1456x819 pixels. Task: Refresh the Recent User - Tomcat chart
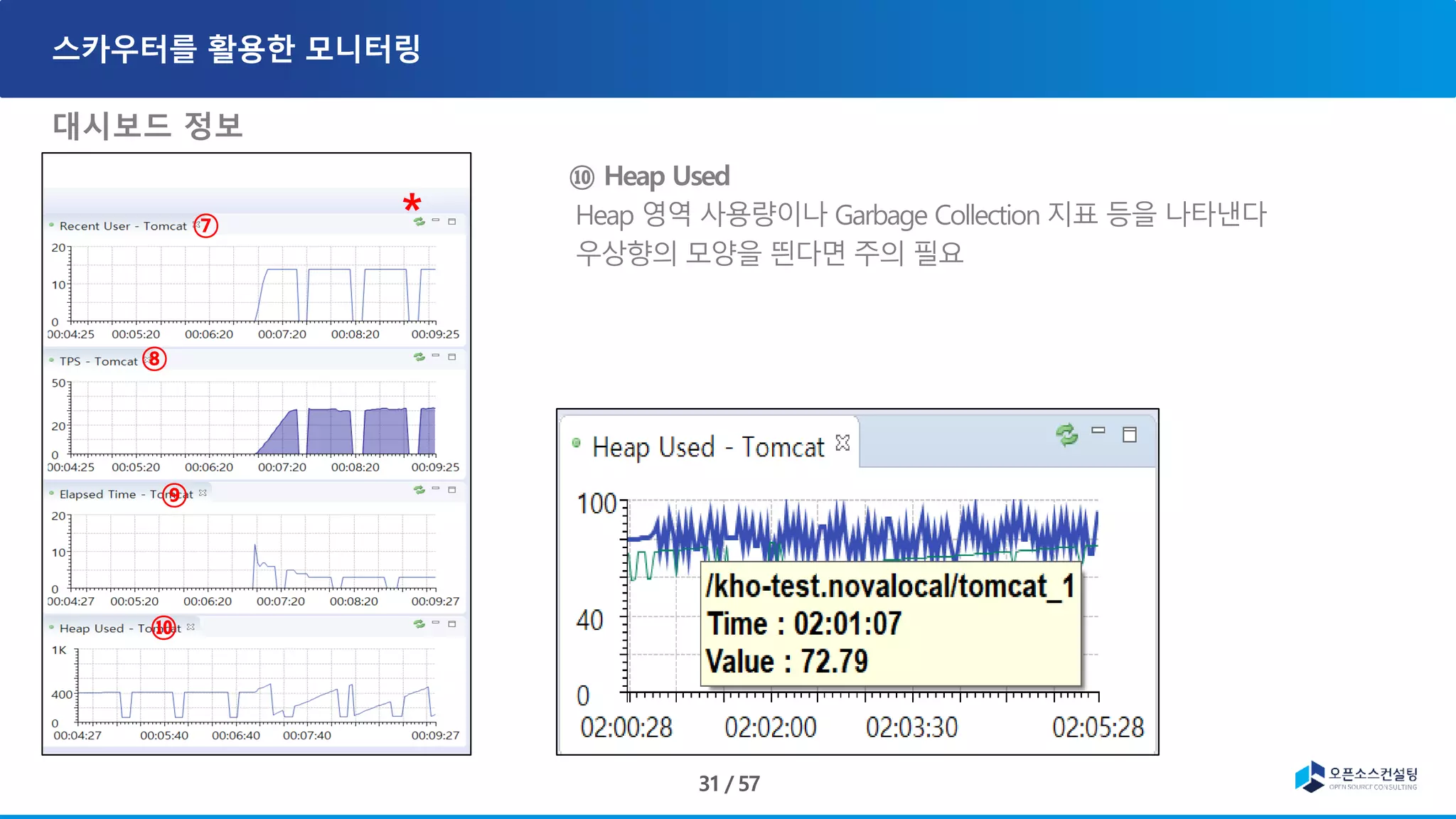419,222
